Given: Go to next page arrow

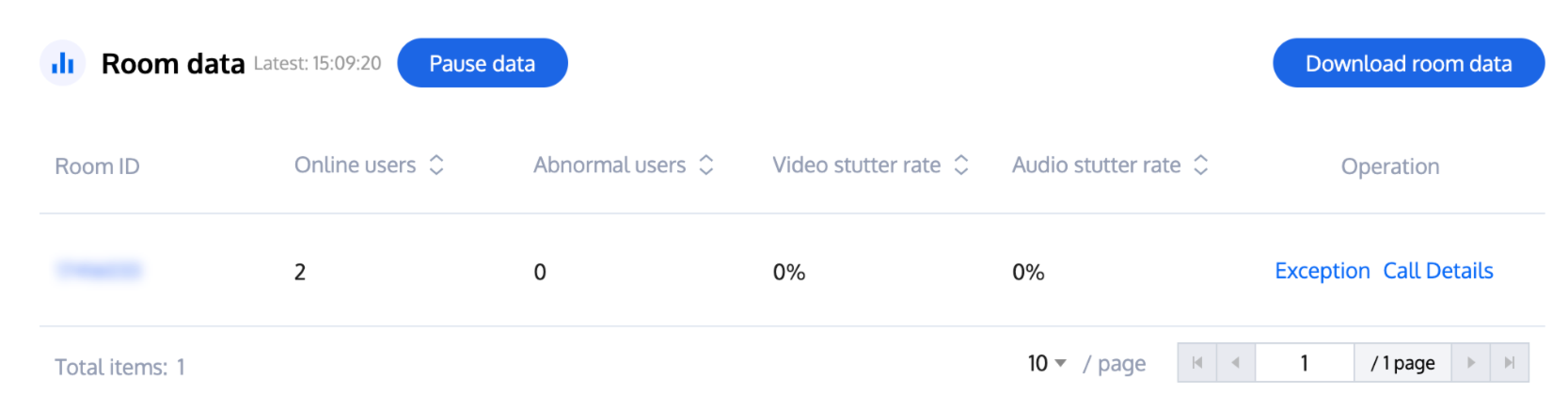Looking at the screenshot, I should 1471,363.
